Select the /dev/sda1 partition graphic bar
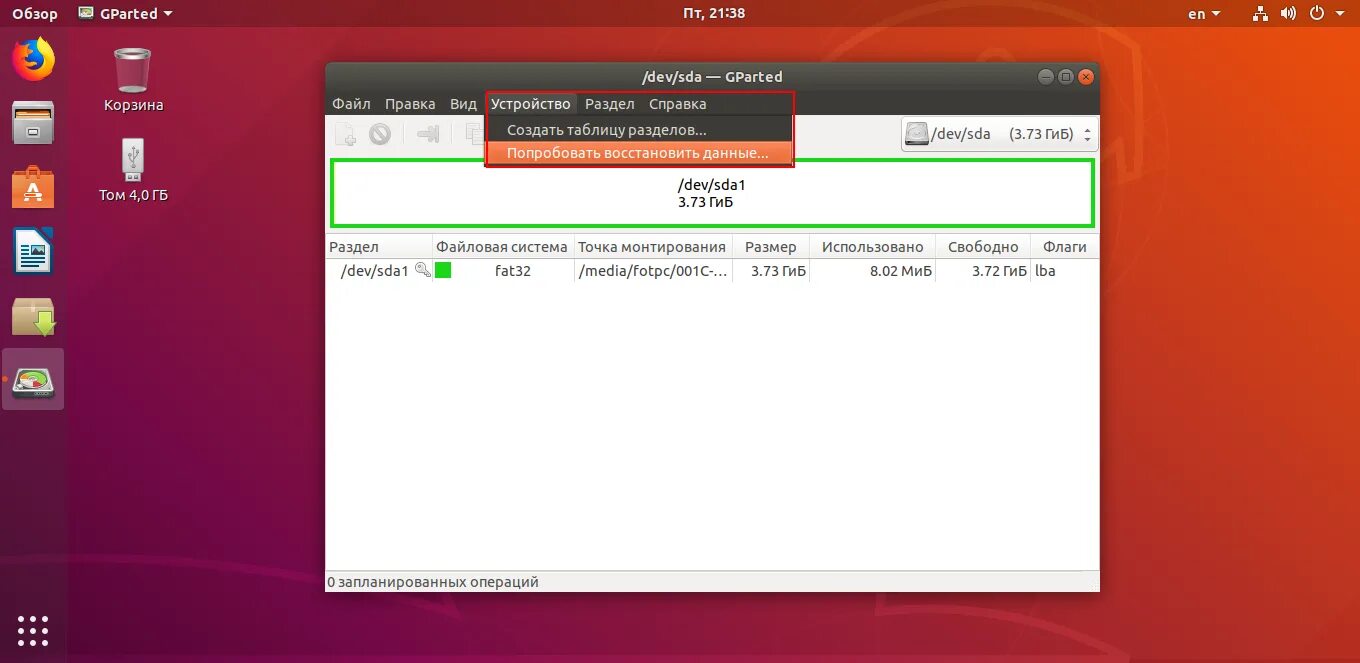The image size is (1360, 663). pyautogui.click(x=712, y=193)
